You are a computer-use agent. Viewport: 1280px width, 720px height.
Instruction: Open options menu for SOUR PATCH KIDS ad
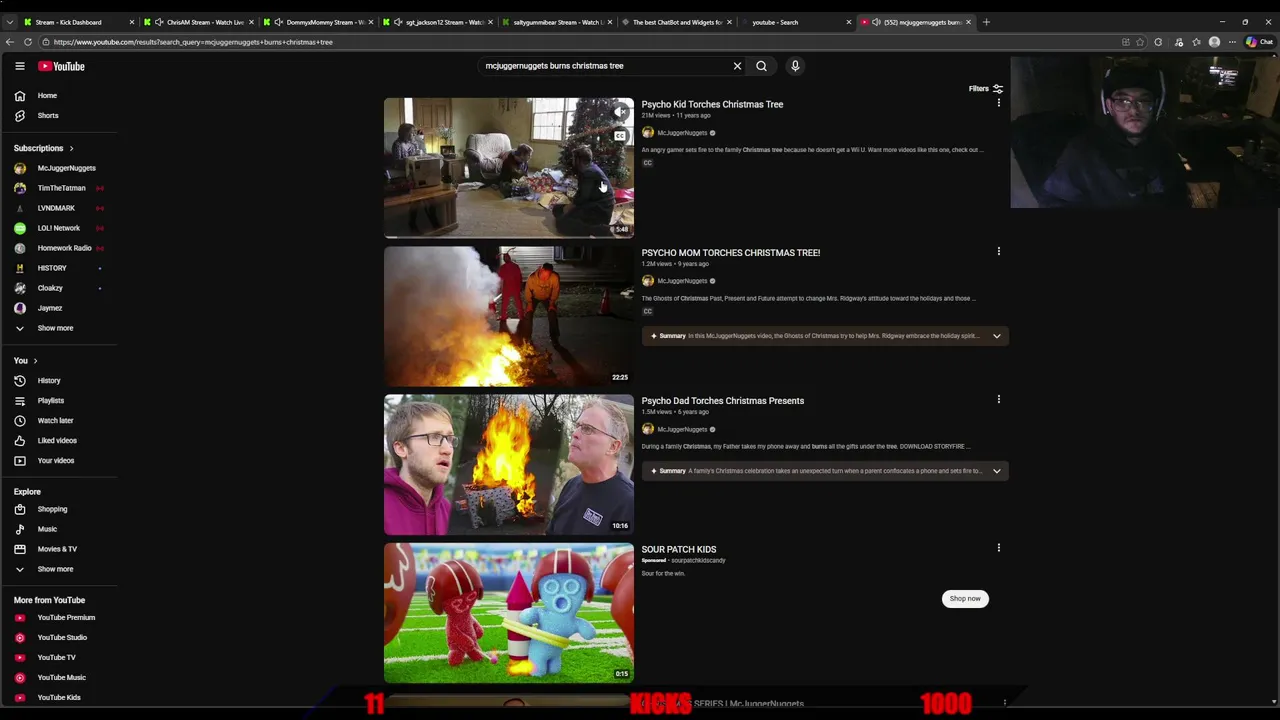coord(998,548)
